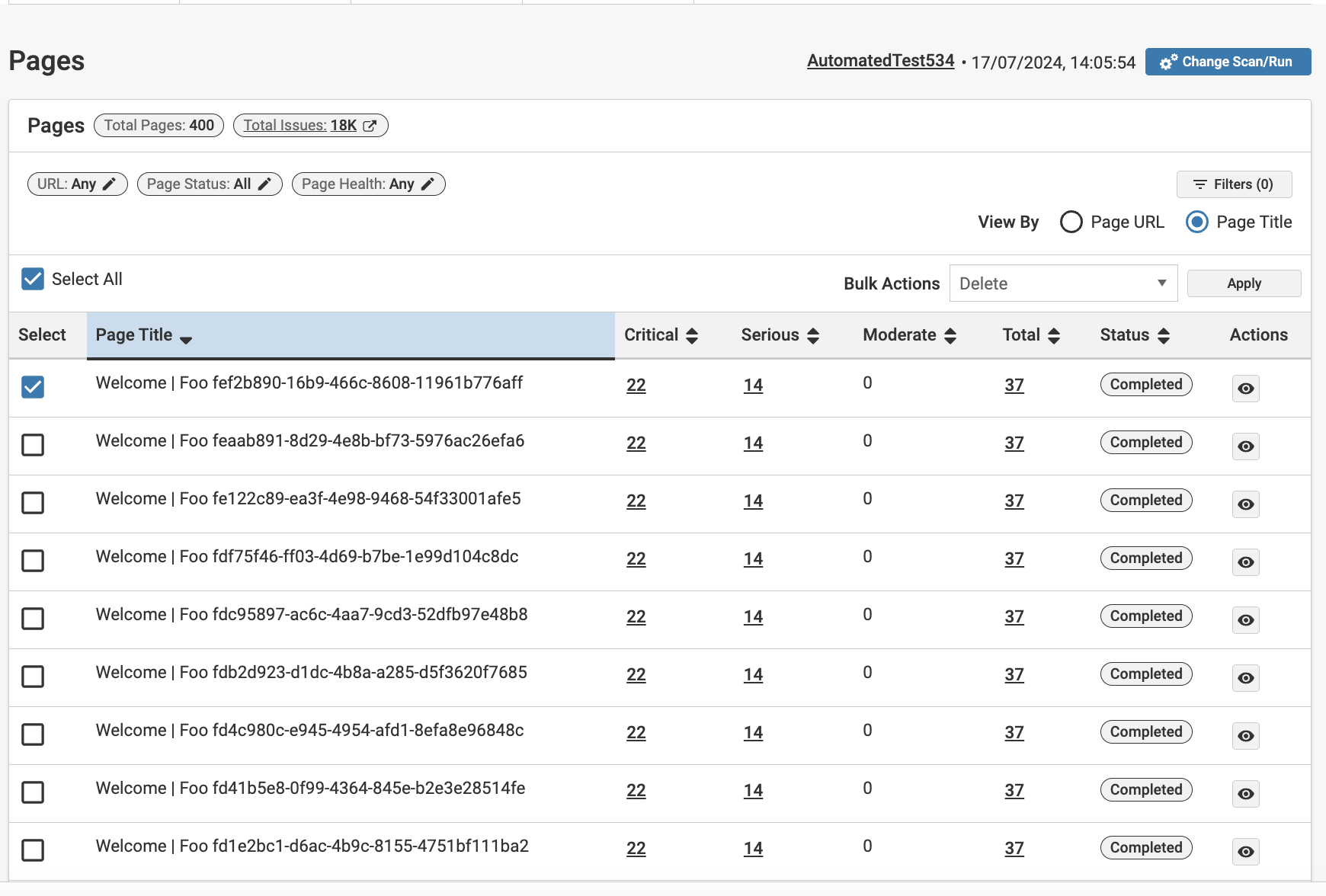Click the sort arrows on Critical column
Viewport: 1326px width, 896px height.
692,336
